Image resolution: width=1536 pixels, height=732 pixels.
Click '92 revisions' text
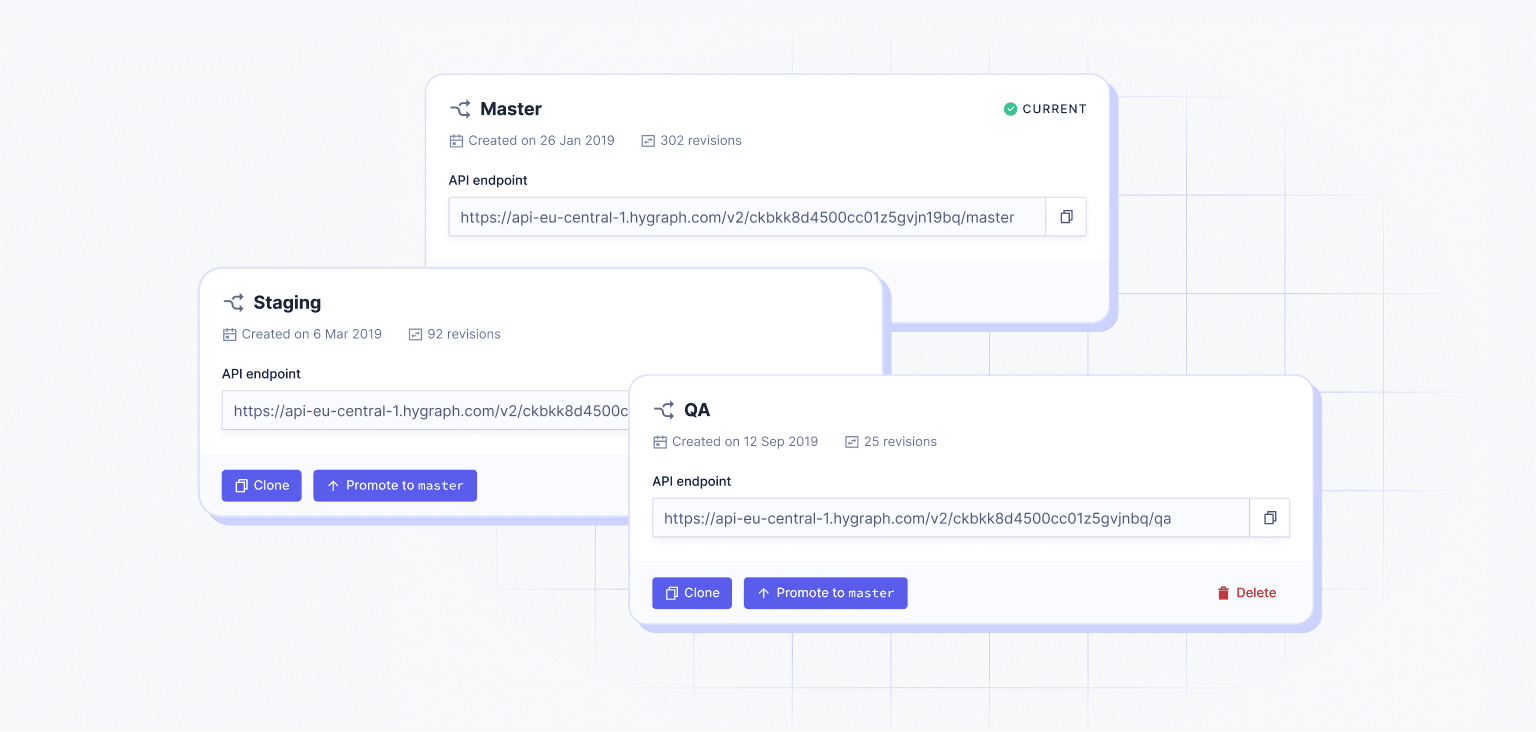tap(464, 334)
